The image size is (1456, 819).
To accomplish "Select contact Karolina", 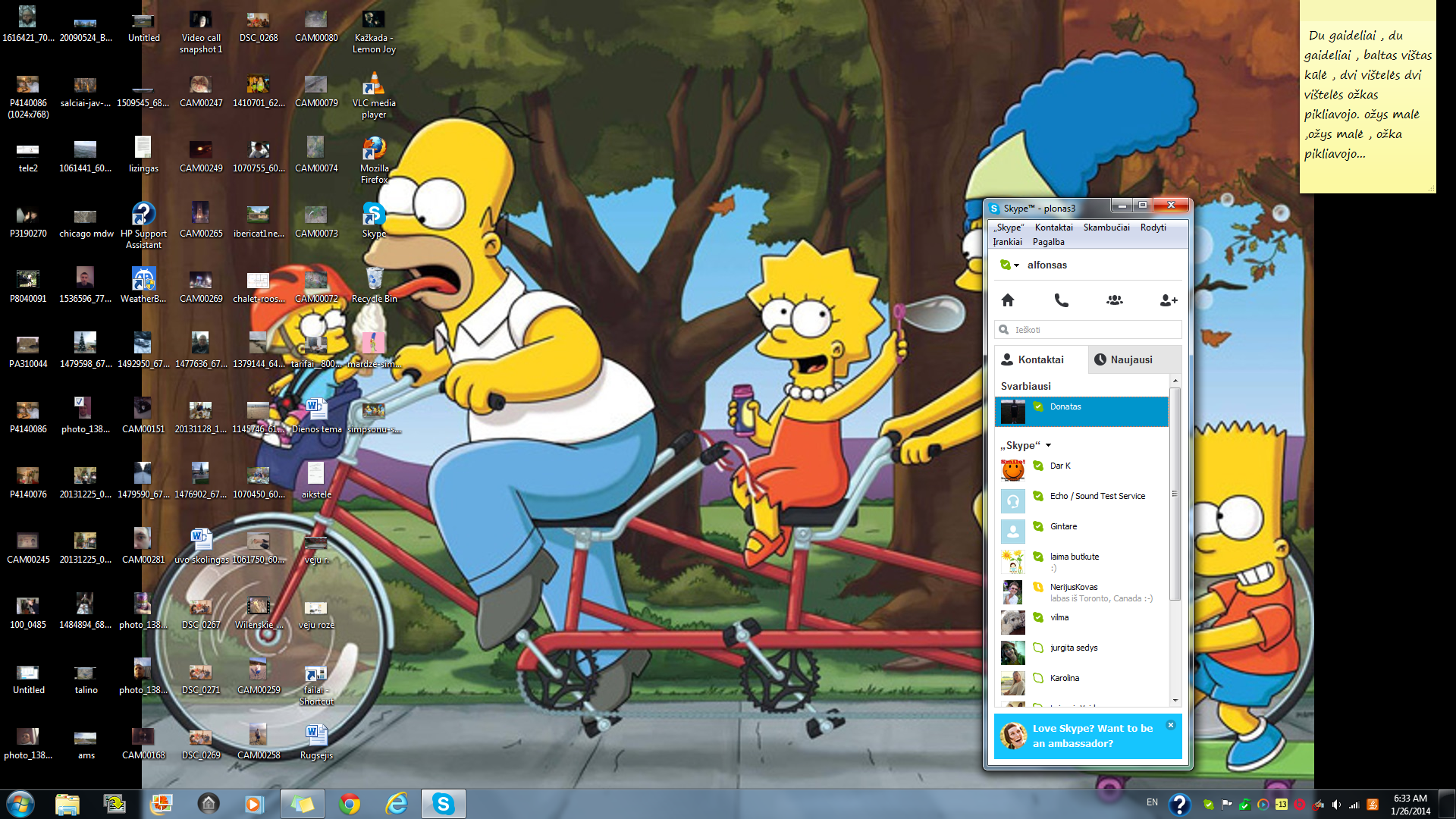I will click(1081, 682).
